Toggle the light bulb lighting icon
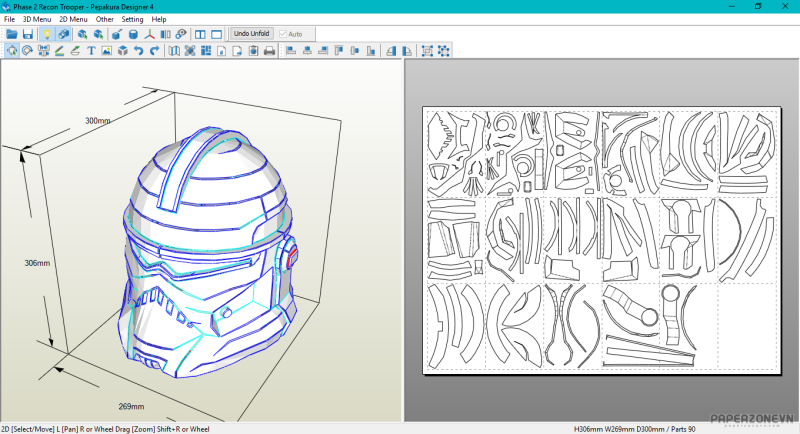Screen dimensions: 800x434 point(46,34)
